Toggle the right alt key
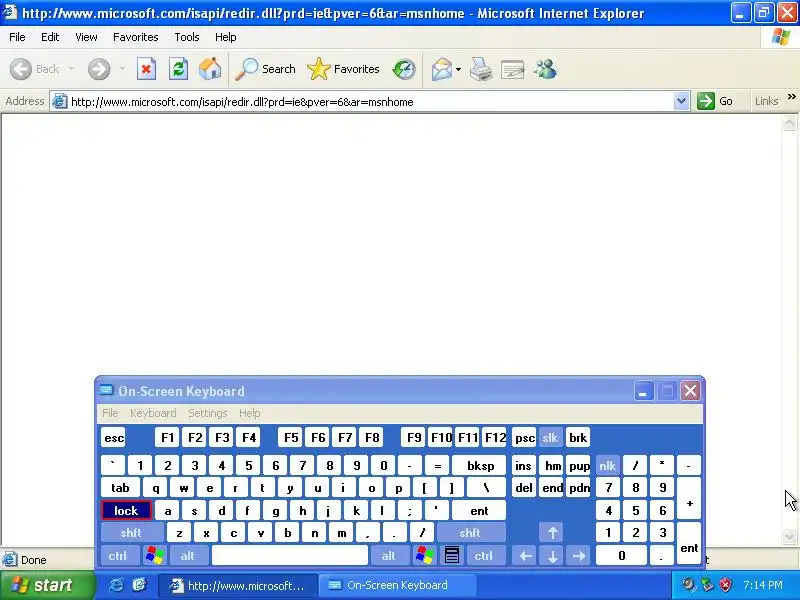This screenshot has width=800, height=600. (389, 555)
